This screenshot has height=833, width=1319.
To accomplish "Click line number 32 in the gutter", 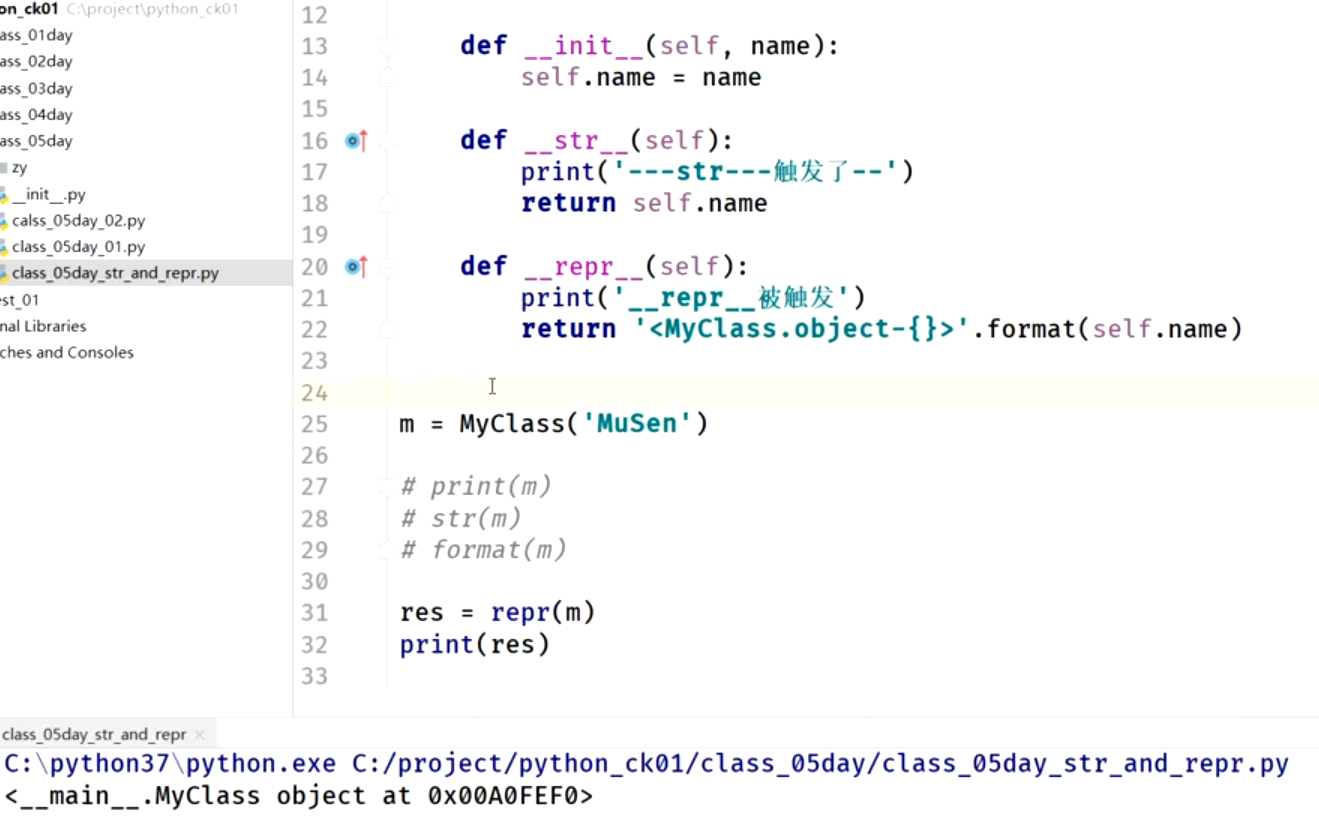I will tap(314, 644).
